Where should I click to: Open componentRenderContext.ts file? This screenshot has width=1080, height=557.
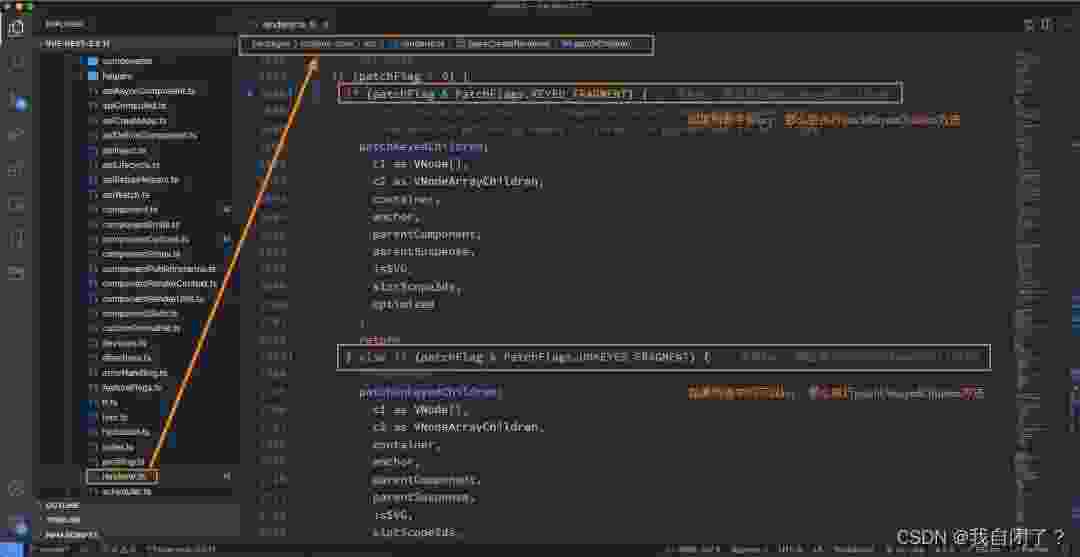click(159, 283)
